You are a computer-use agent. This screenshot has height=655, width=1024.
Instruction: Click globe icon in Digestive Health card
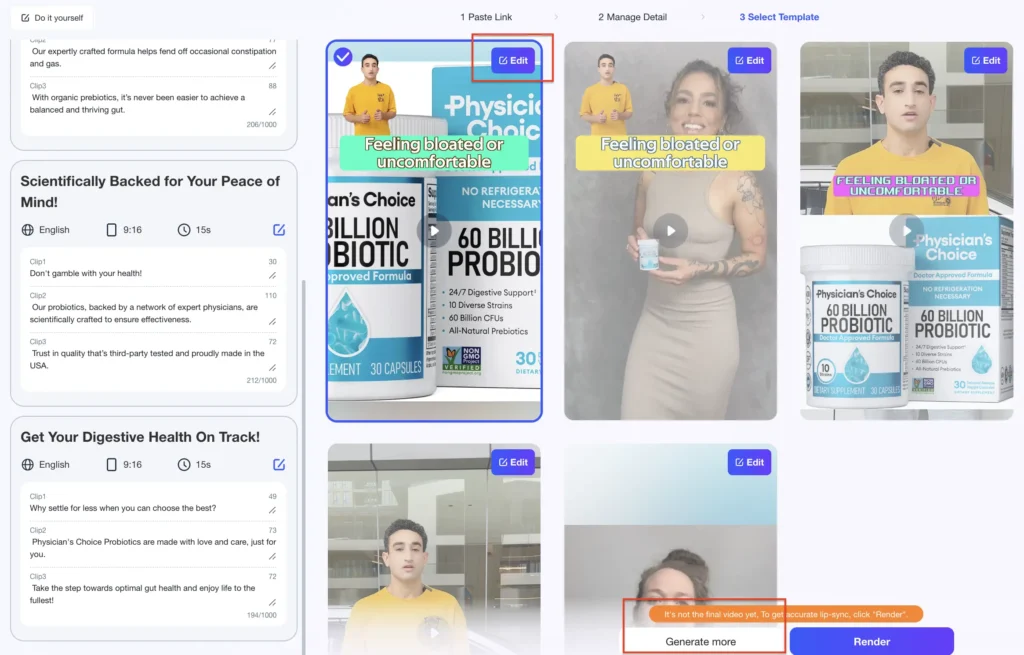click(x=27, y=464)
